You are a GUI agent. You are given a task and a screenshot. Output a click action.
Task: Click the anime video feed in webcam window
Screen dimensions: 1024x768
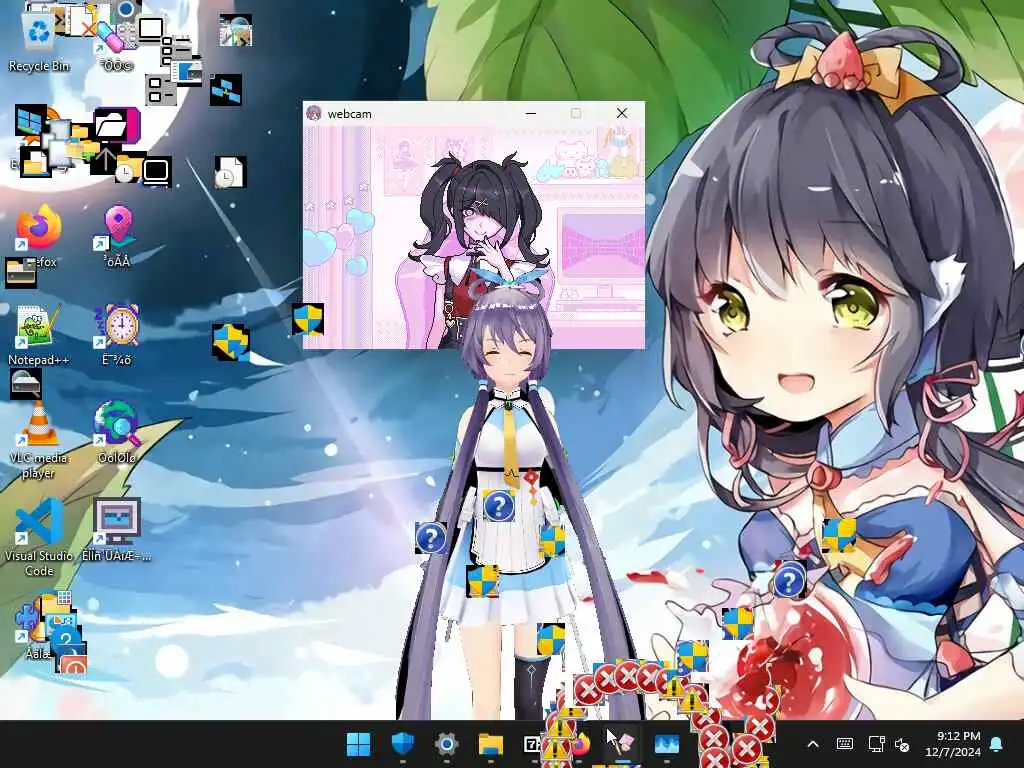tap(473, 238)
